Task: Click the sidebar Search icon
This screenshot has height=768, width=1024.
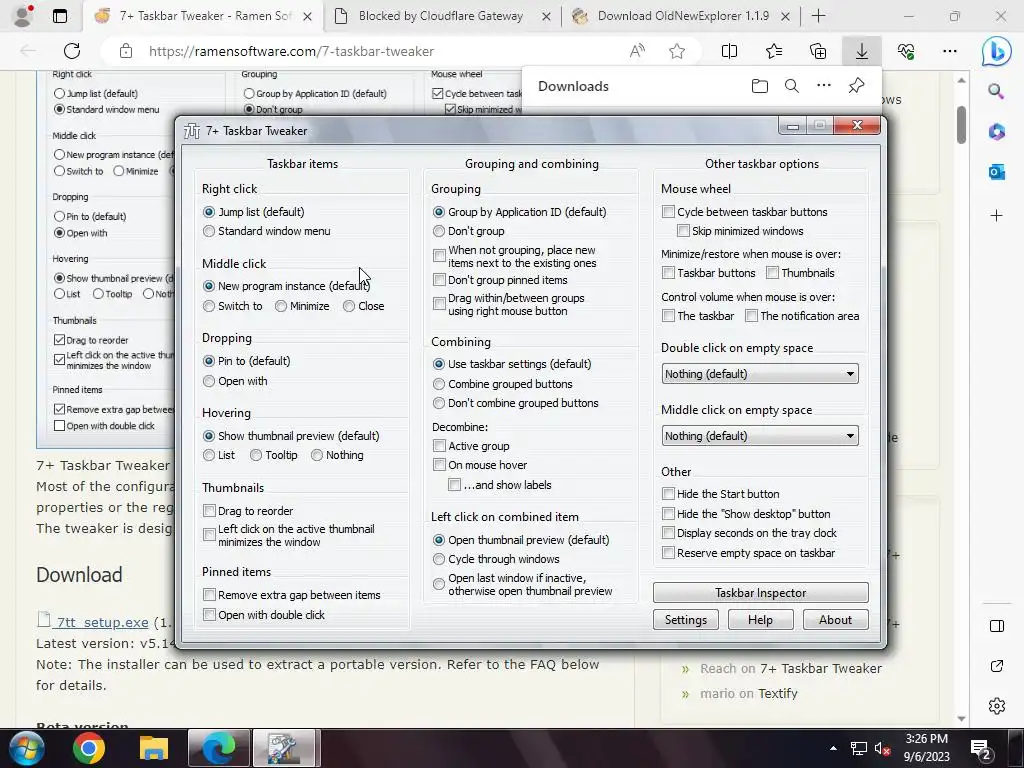Action: click(x=997, y=91)
